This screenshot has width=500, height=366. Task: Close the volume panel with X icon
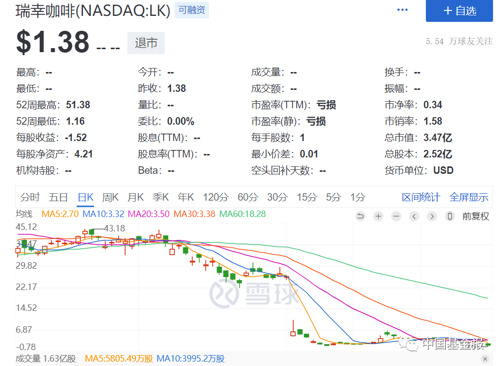[x=485, y=359]
